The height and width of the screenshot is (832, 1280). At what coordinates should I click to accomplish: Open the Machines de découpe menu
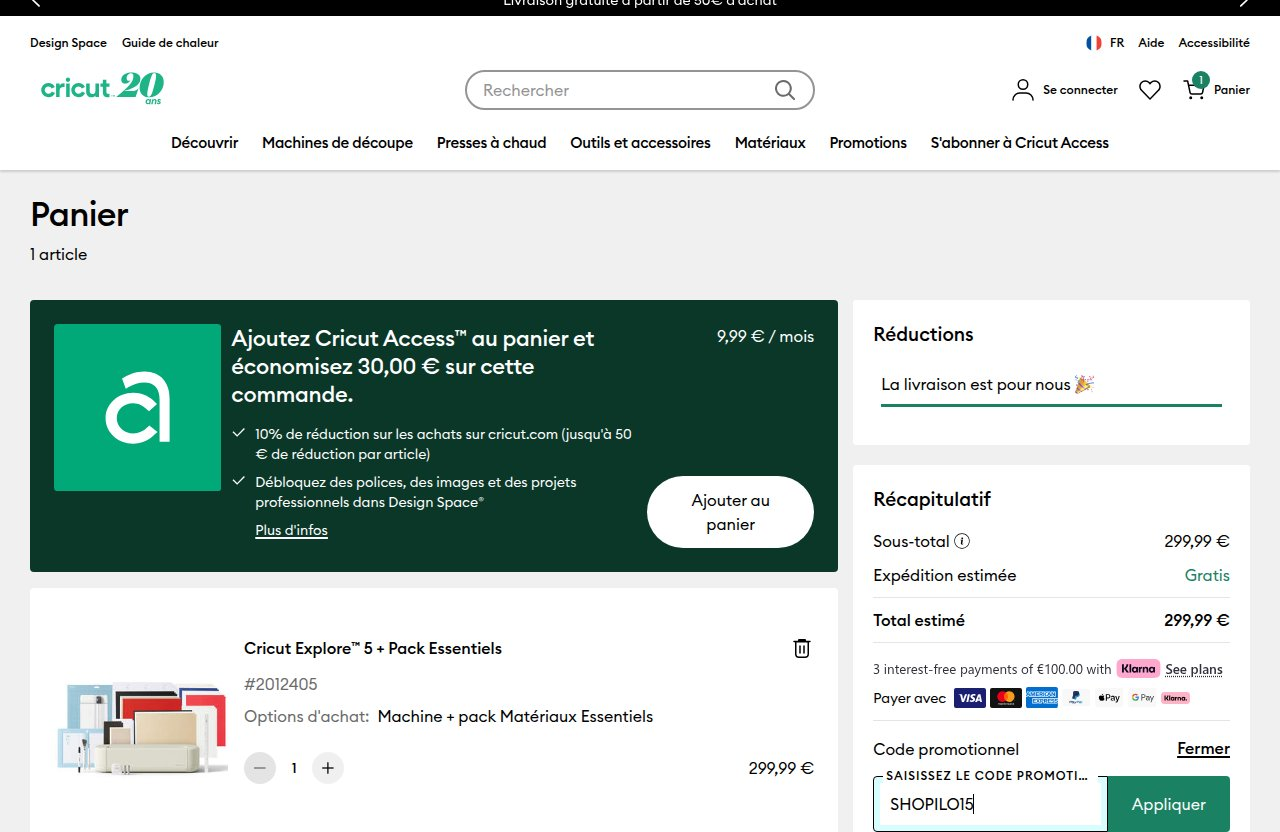coord(337,143)
